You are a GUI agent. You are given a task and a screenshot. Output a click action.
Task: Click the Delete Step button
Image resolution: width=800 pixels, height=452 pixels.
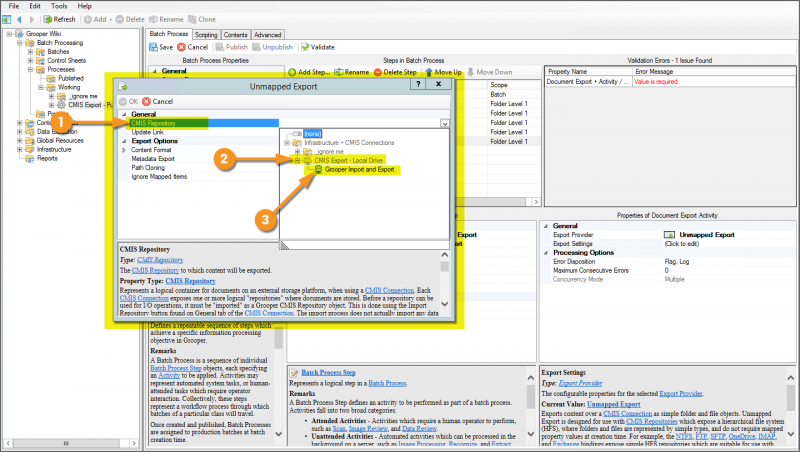coord(395,72)
